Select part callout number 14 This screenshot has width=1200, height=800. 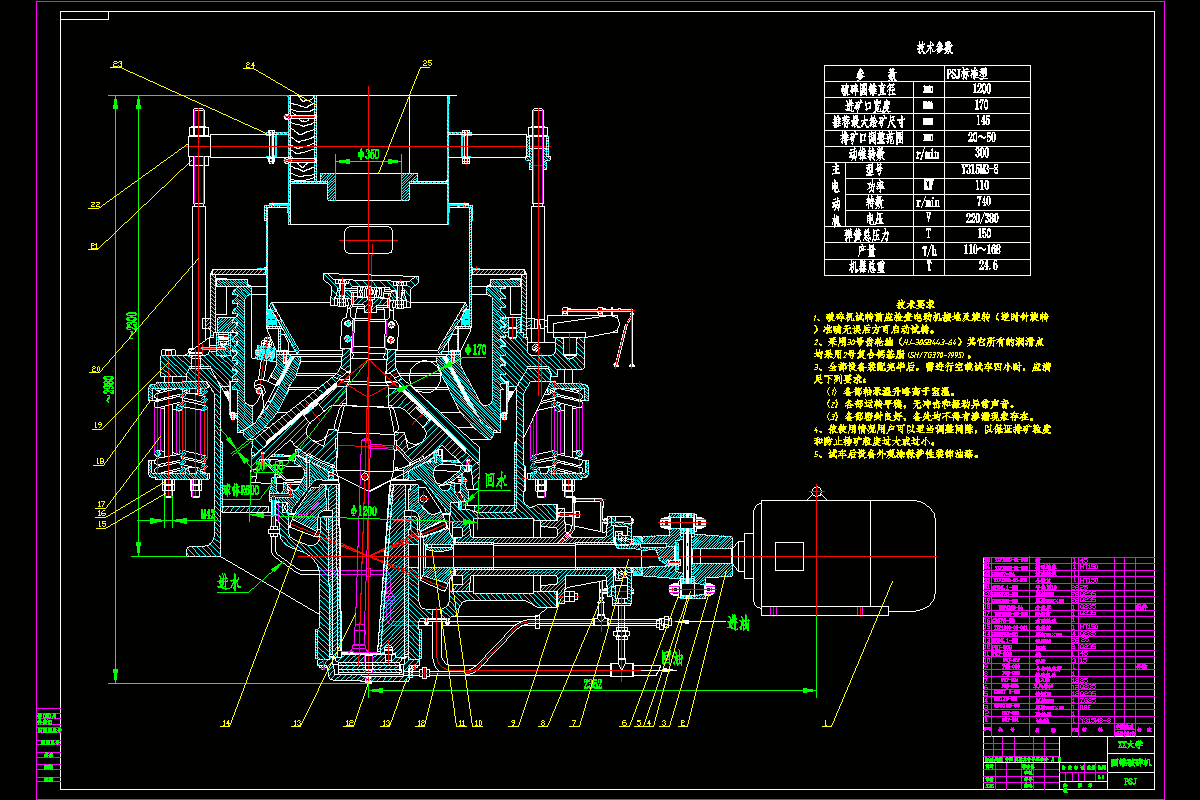[226, 722]
